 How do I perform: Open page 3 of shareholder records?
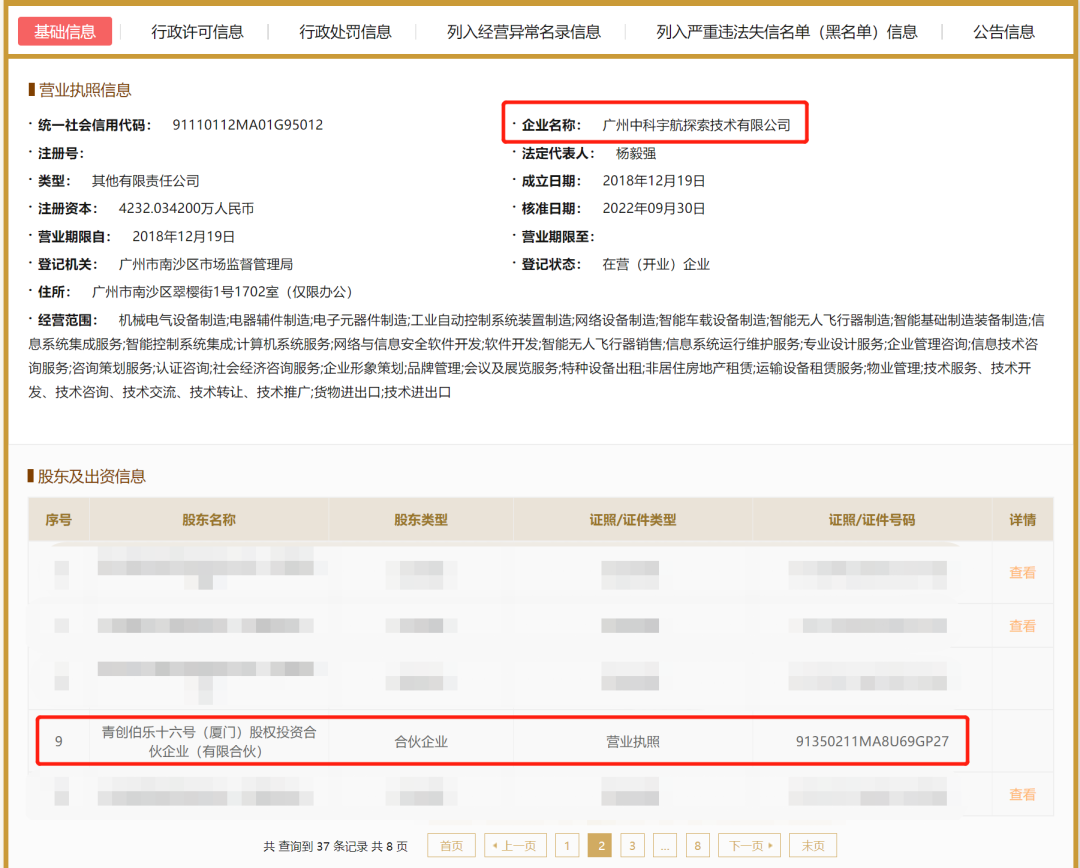tap(632, 845)
